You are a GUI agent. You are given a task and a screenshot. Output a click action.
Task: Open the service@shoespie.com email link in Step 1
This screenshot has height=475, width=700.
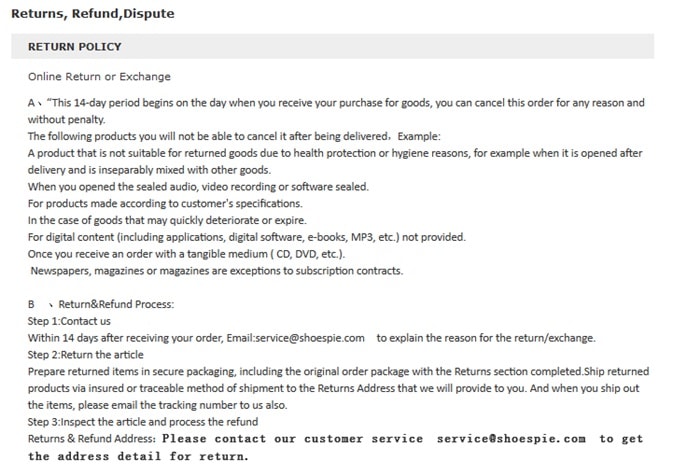tap(310, 338)
